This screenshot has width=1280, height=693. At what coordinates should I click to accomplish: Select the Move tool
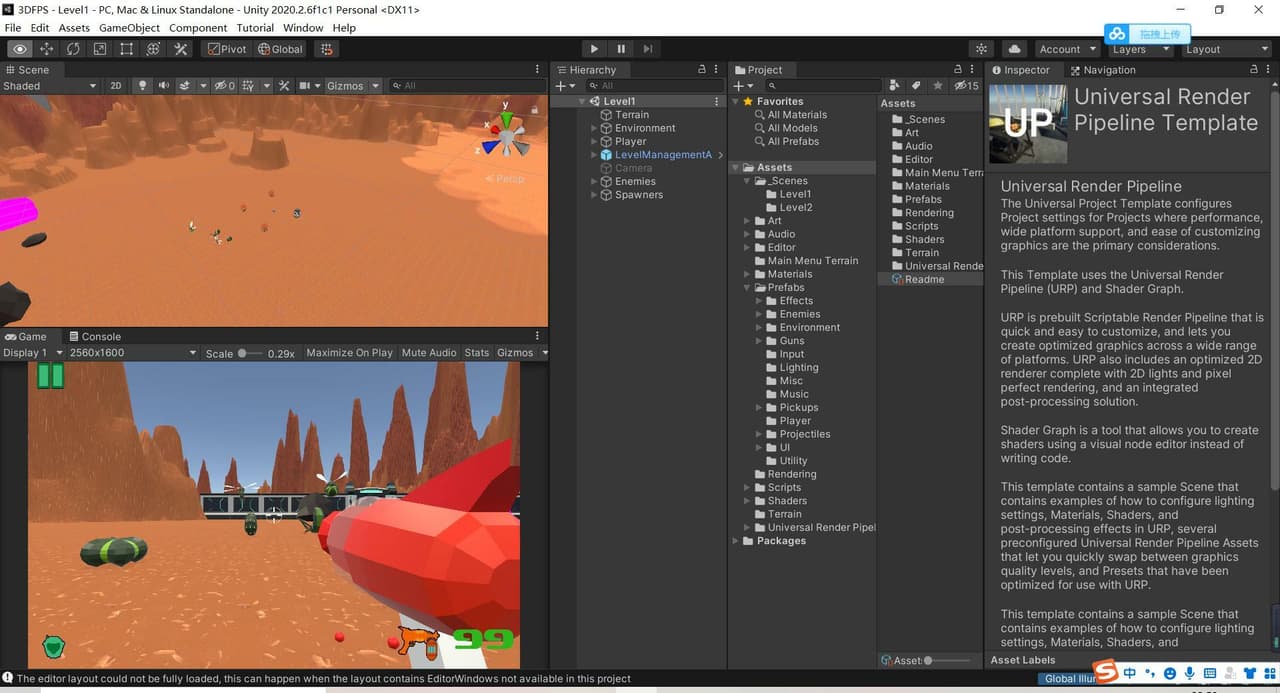(47, 49)
